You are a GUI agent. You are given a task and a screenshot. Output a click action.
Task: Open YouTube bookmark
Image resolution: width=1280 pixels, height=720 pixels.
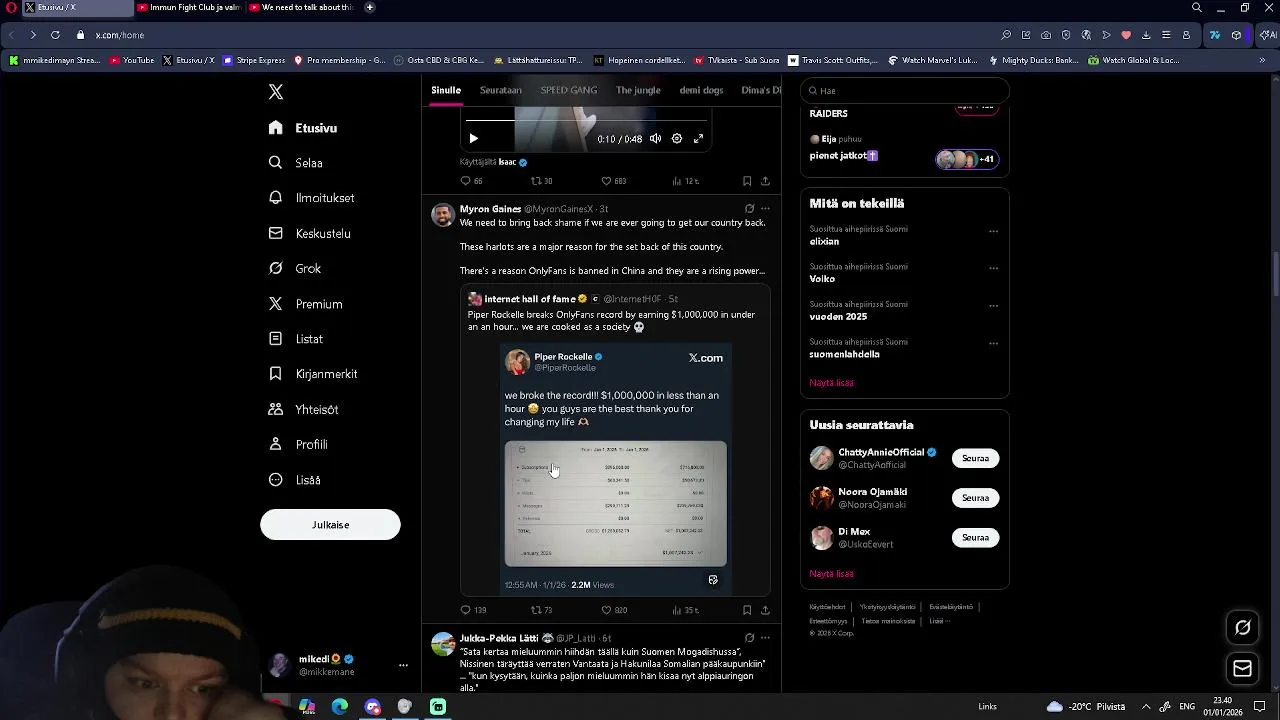click(x=132, y=60)
